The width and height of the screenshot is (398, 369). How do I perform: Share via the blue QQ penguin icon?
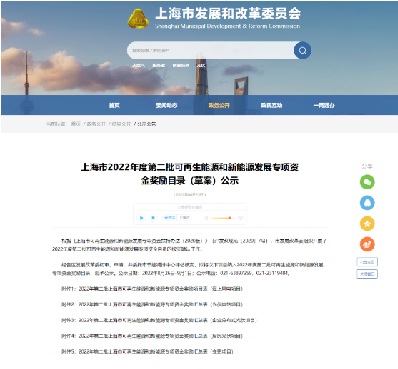[367, 203]
